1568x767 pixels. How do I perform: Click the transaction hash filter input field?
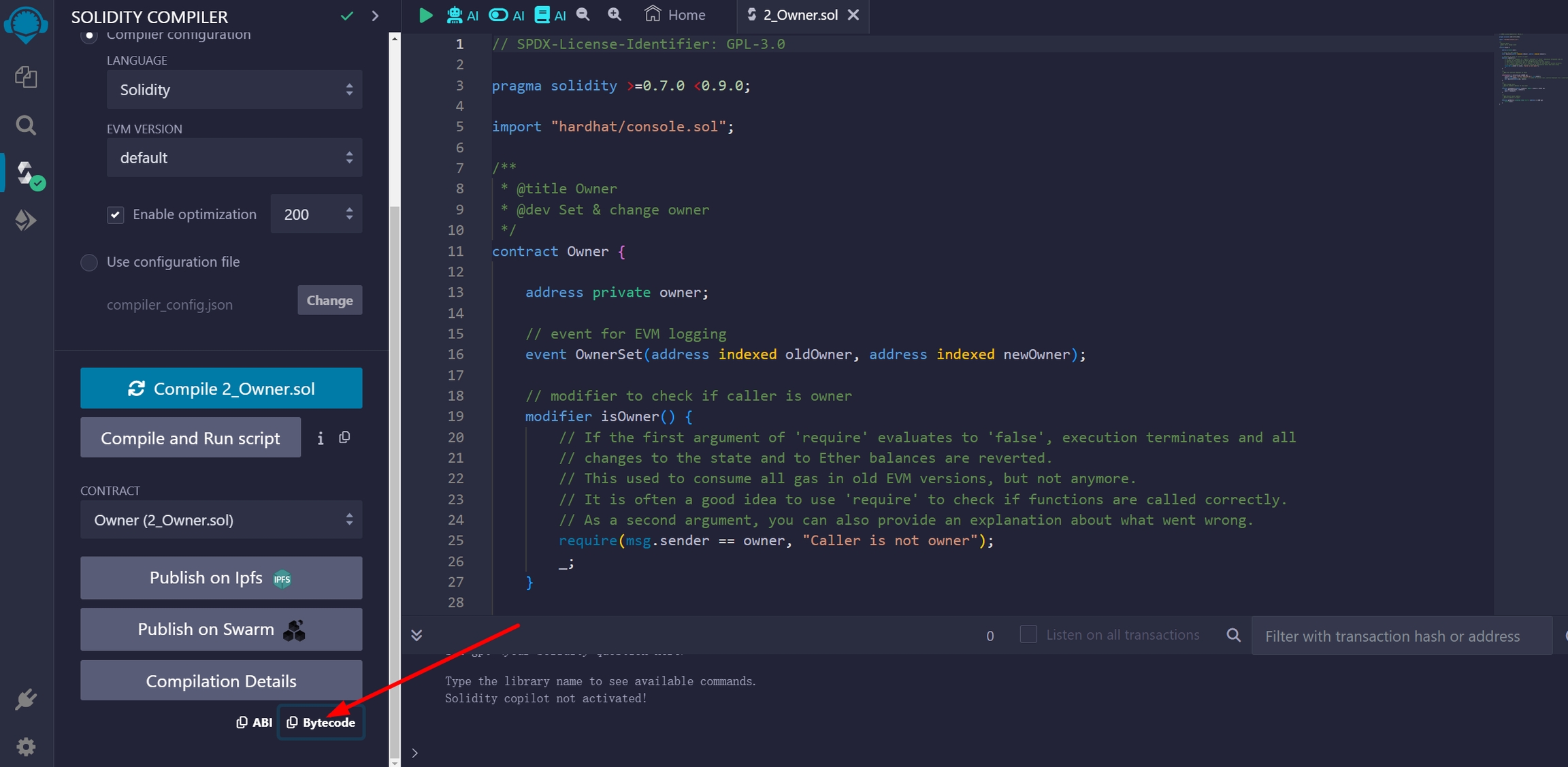point(1401,636)
